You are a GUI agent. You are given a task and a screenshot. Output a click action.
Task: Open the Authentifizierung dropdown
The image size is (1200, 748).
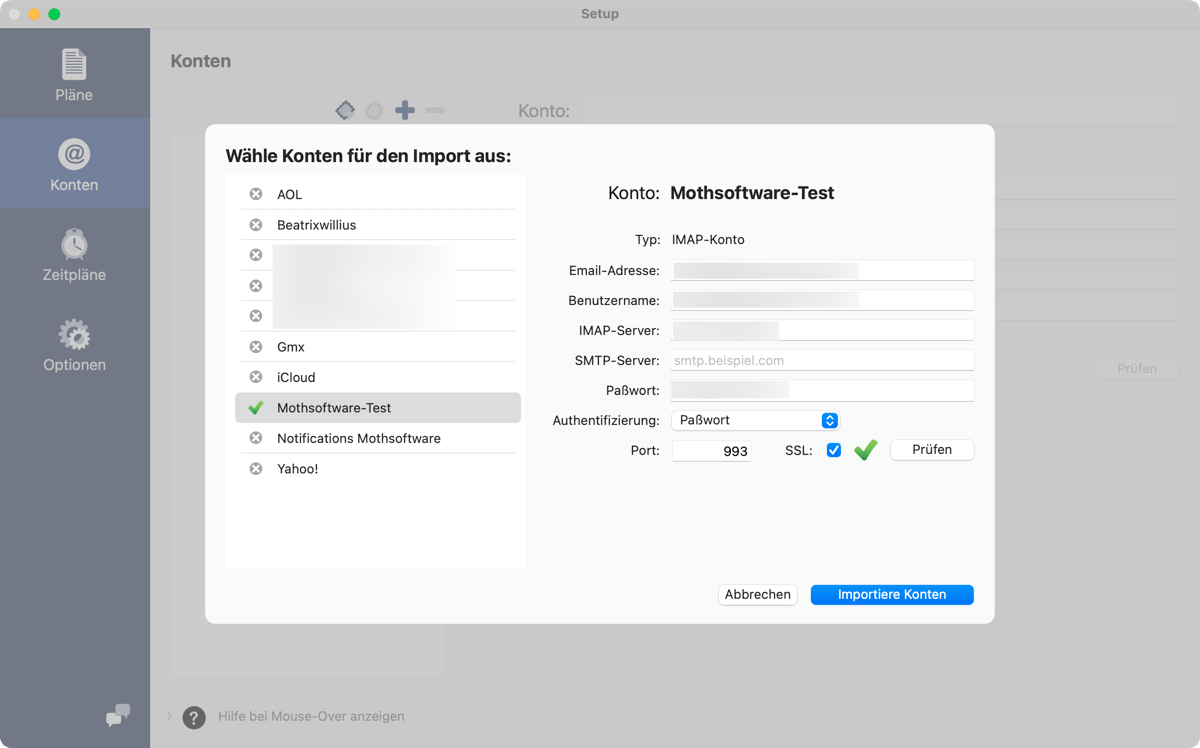755,421
